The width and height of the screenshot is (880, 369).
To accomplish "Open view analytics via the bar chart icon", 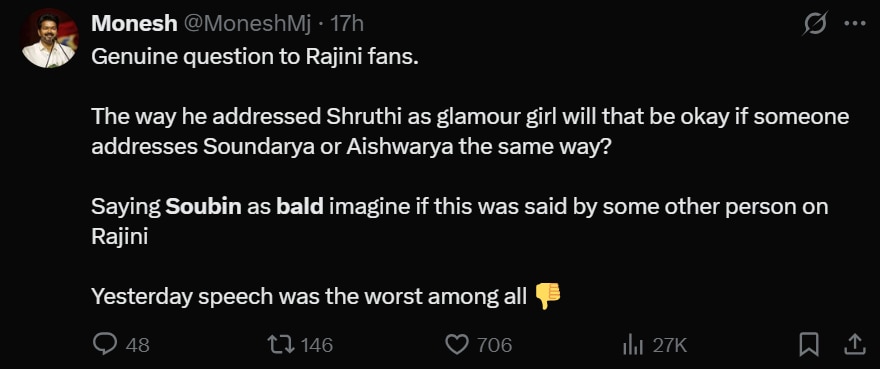I will [632, 344].
